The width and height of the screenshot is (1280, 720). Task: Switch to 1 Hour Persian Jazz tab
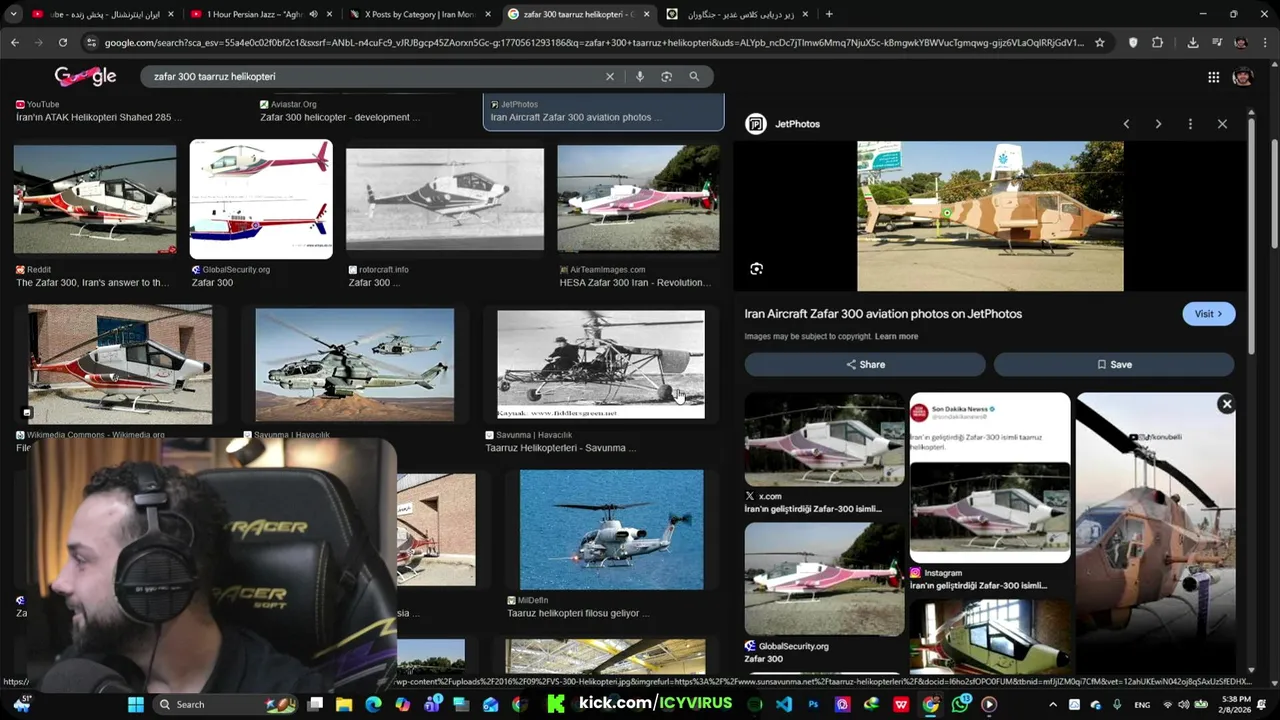[260, 14]
